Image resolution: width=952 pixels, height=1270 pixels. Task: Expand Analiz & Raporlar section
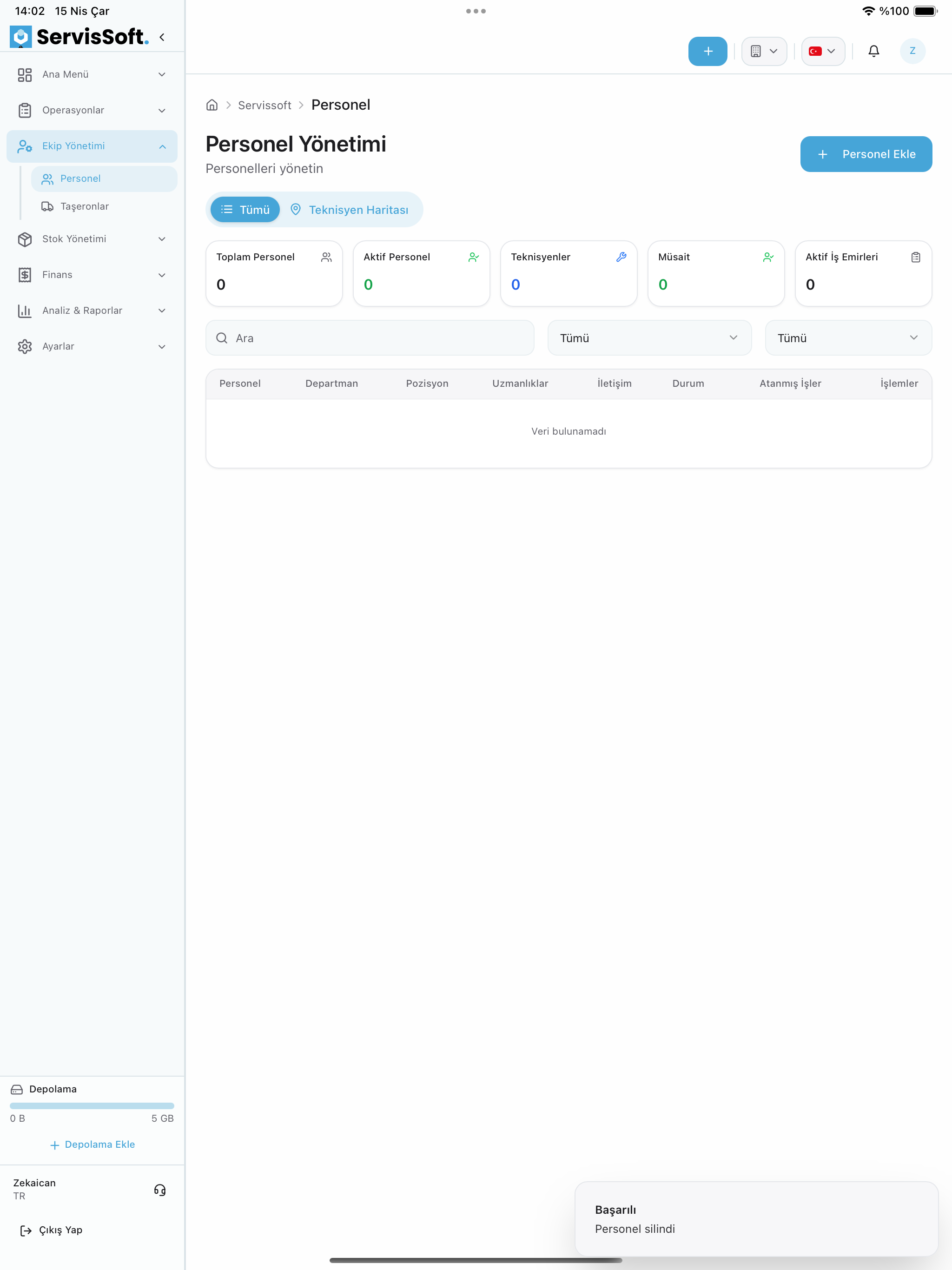[92, 311]
